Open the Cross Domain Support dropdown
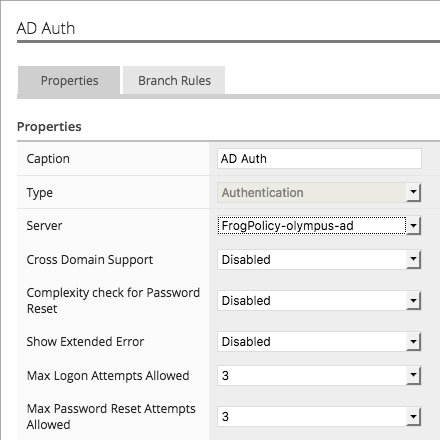This screenshot has width=440, height=440. [319, 260]
